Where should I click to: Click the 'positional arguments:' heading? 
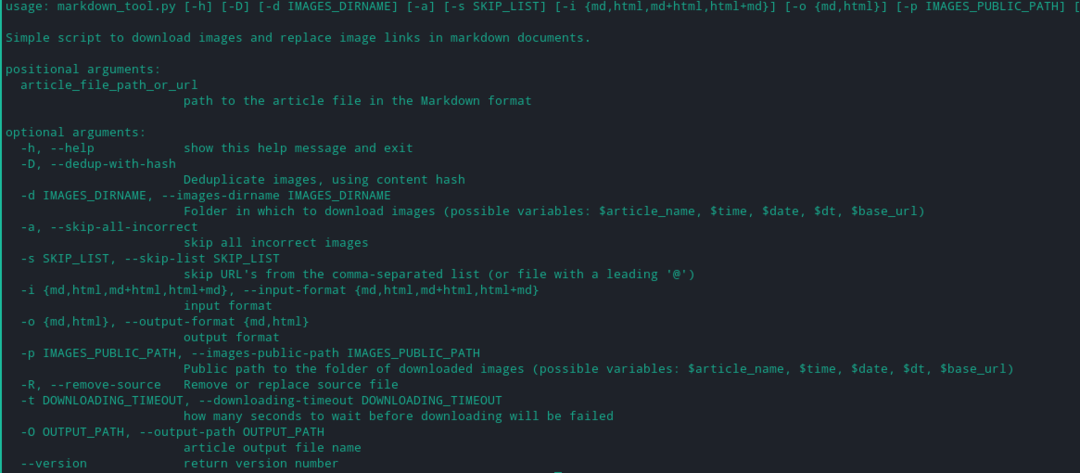coord(82,70)
